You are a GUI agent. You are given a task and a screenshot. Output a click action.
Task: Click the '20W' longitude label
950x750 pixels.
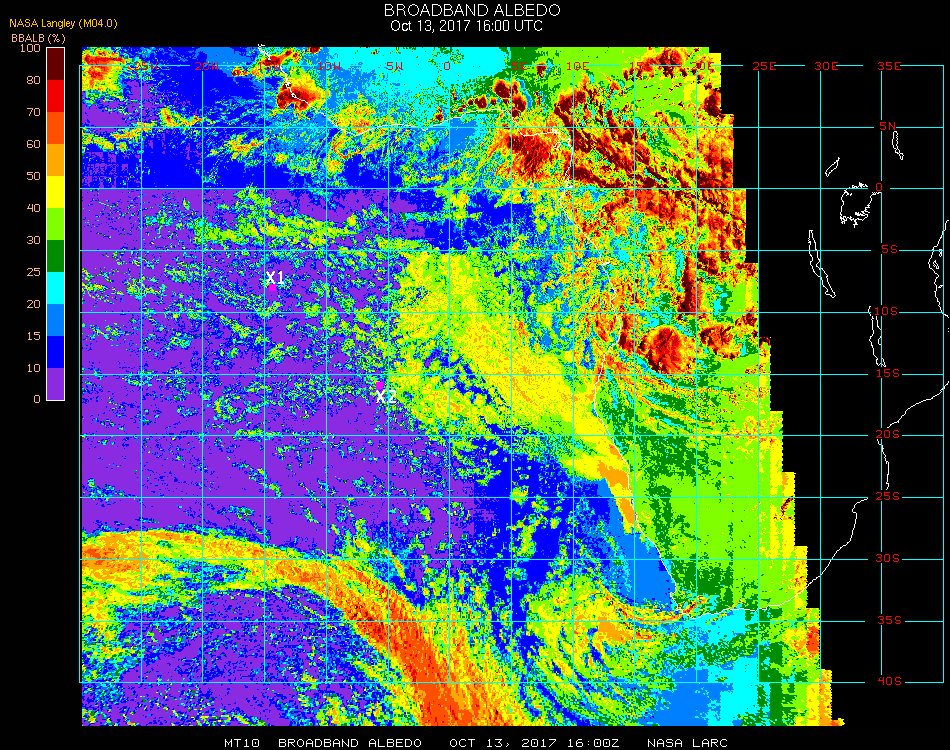[207, 66]
